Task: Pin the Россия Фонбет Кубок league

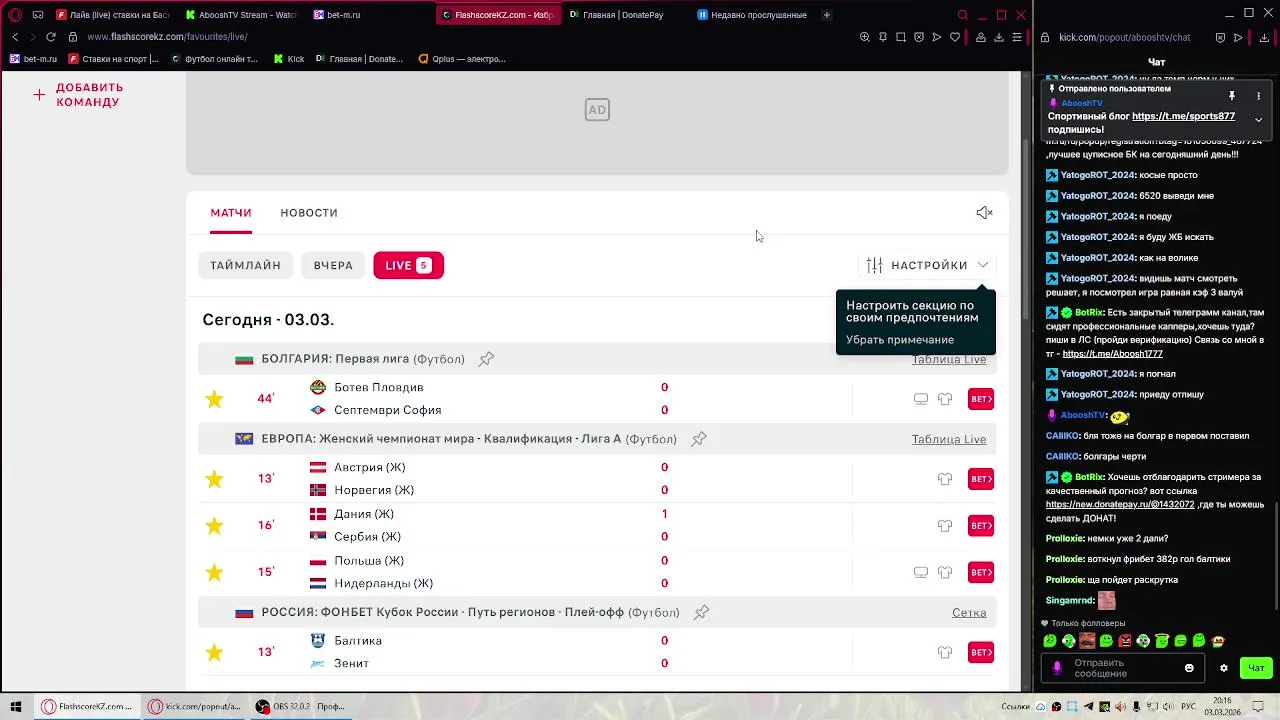Action: [x=701, y=612]
